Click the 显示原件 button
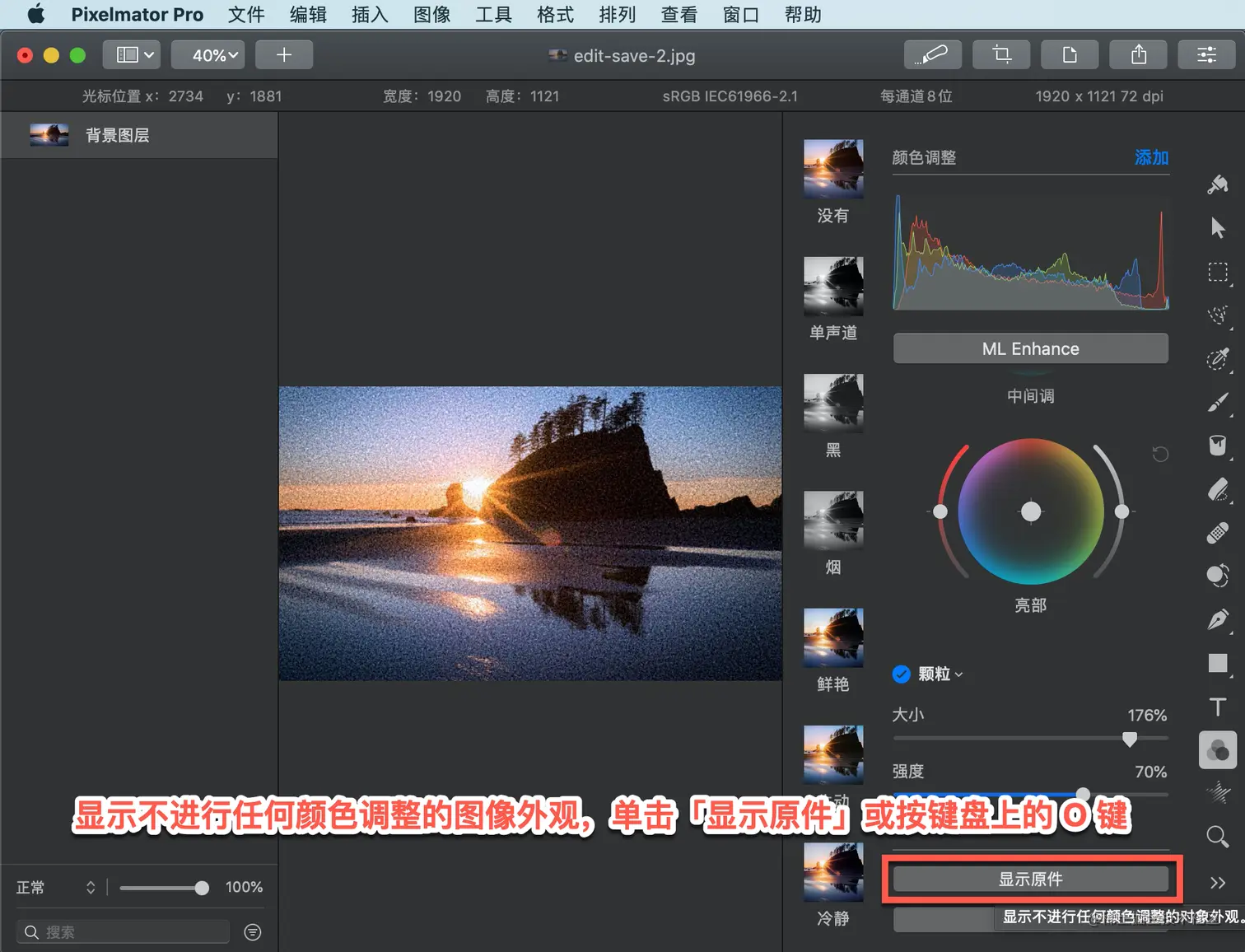 [x=1030, y=879]
